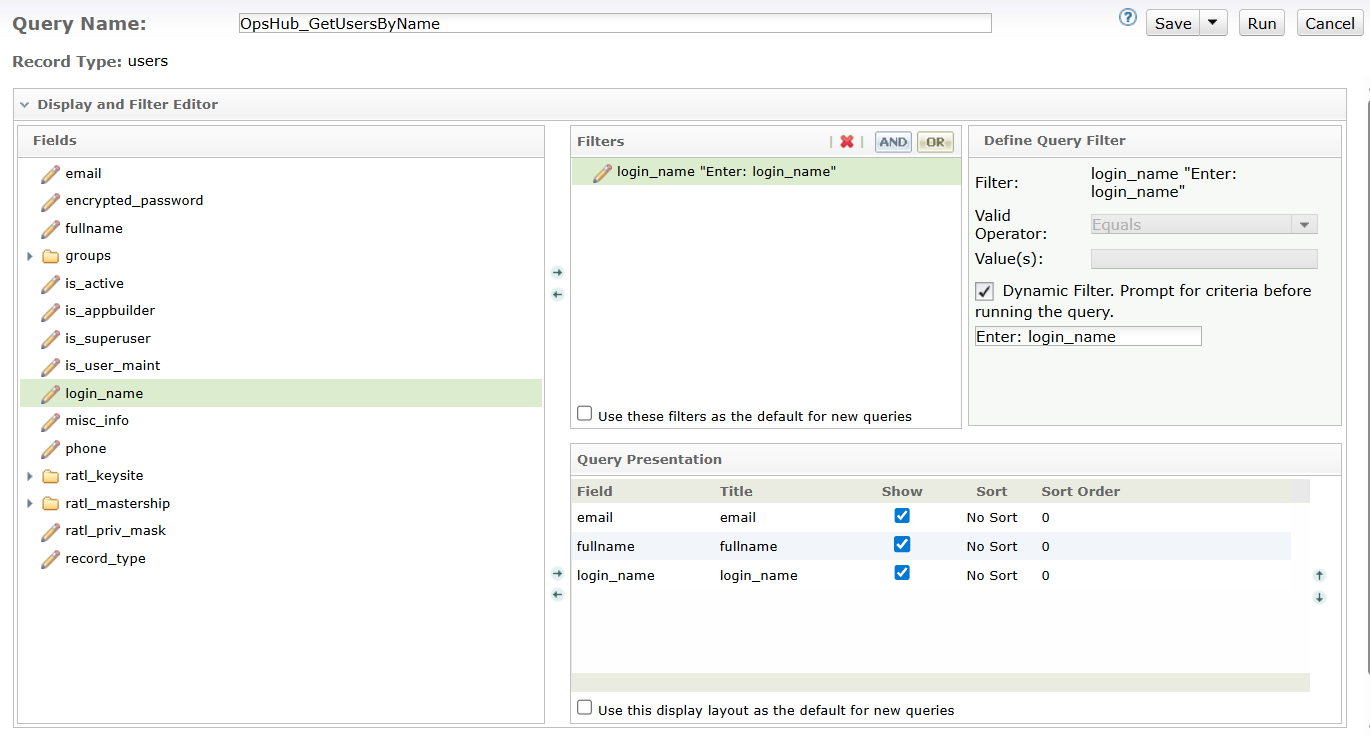
Task: Collapse the Display and Filter Editor section
Action: point(24,104)
